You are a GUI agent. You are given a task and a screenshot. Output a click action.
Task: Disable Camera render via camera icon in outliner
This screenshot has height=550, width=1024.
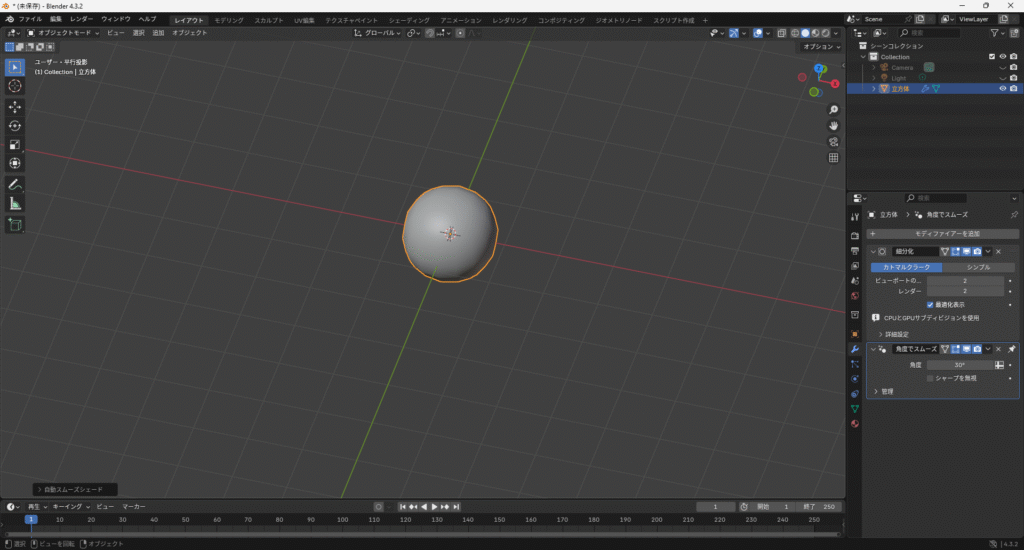click(x=1014, y=67)
